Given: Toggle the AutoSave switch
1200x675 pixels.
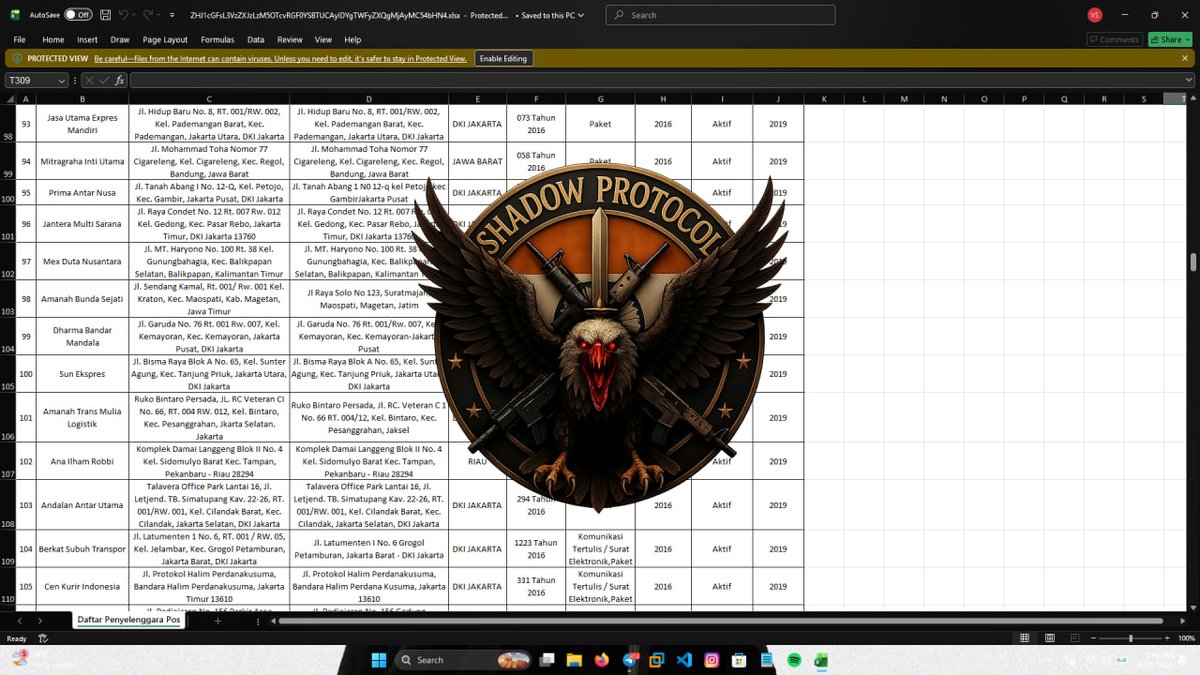Looking at the screenshot, I should pos(78,15).
